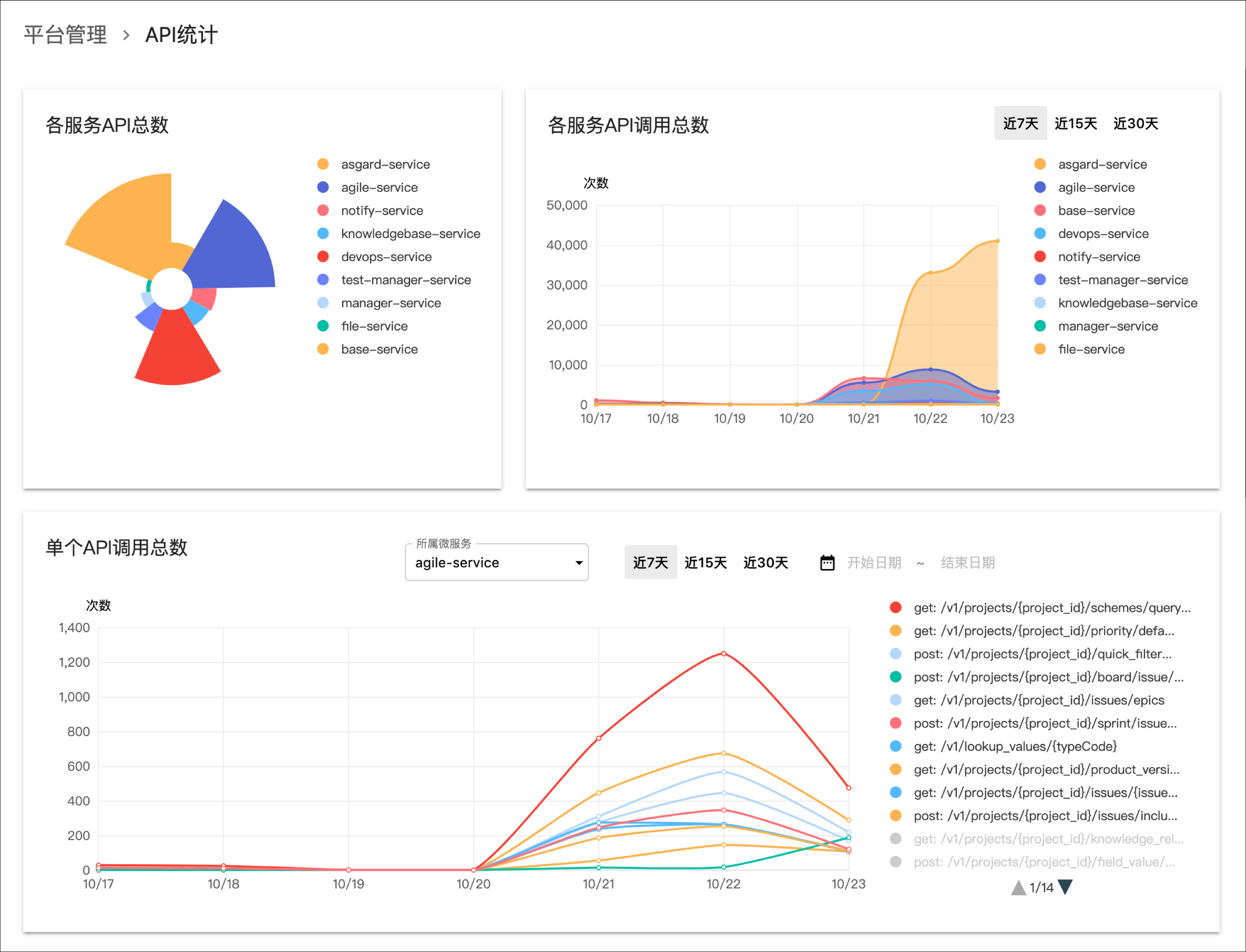Focus the 结束日期 date input

click(968, 563)
